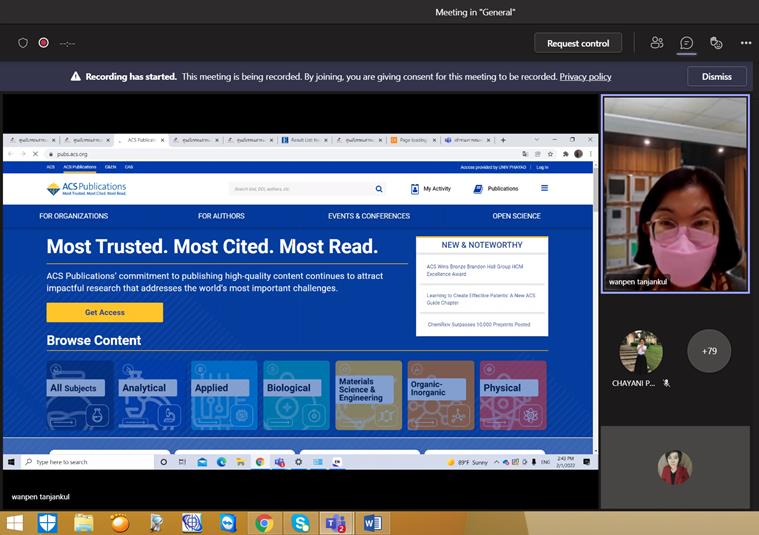The image size is (759, 535).
Task: Open the Privacy policy link
Action: tap(585, 76)
